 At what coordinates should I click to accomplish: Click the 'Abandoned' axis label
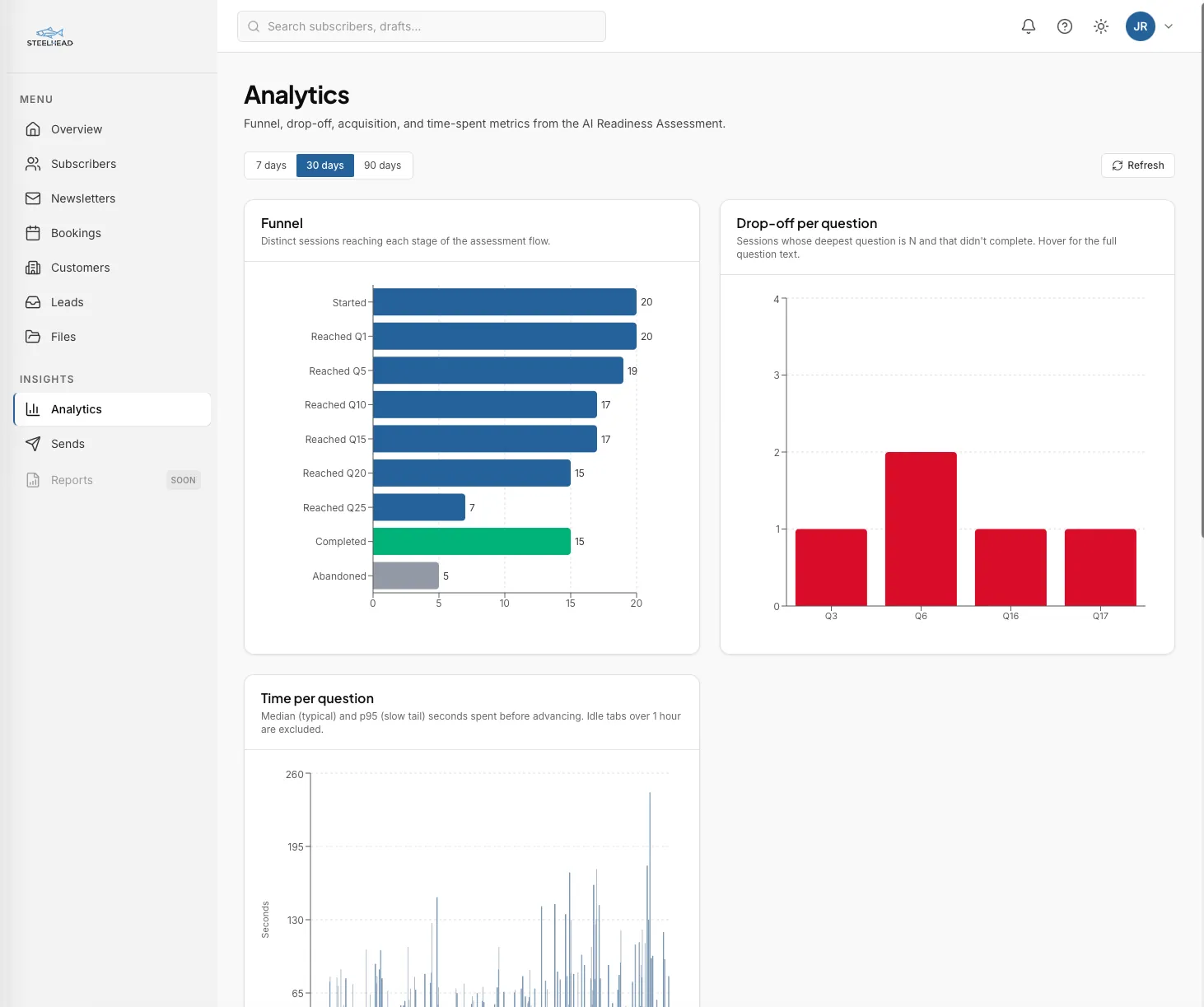[339, 576]
